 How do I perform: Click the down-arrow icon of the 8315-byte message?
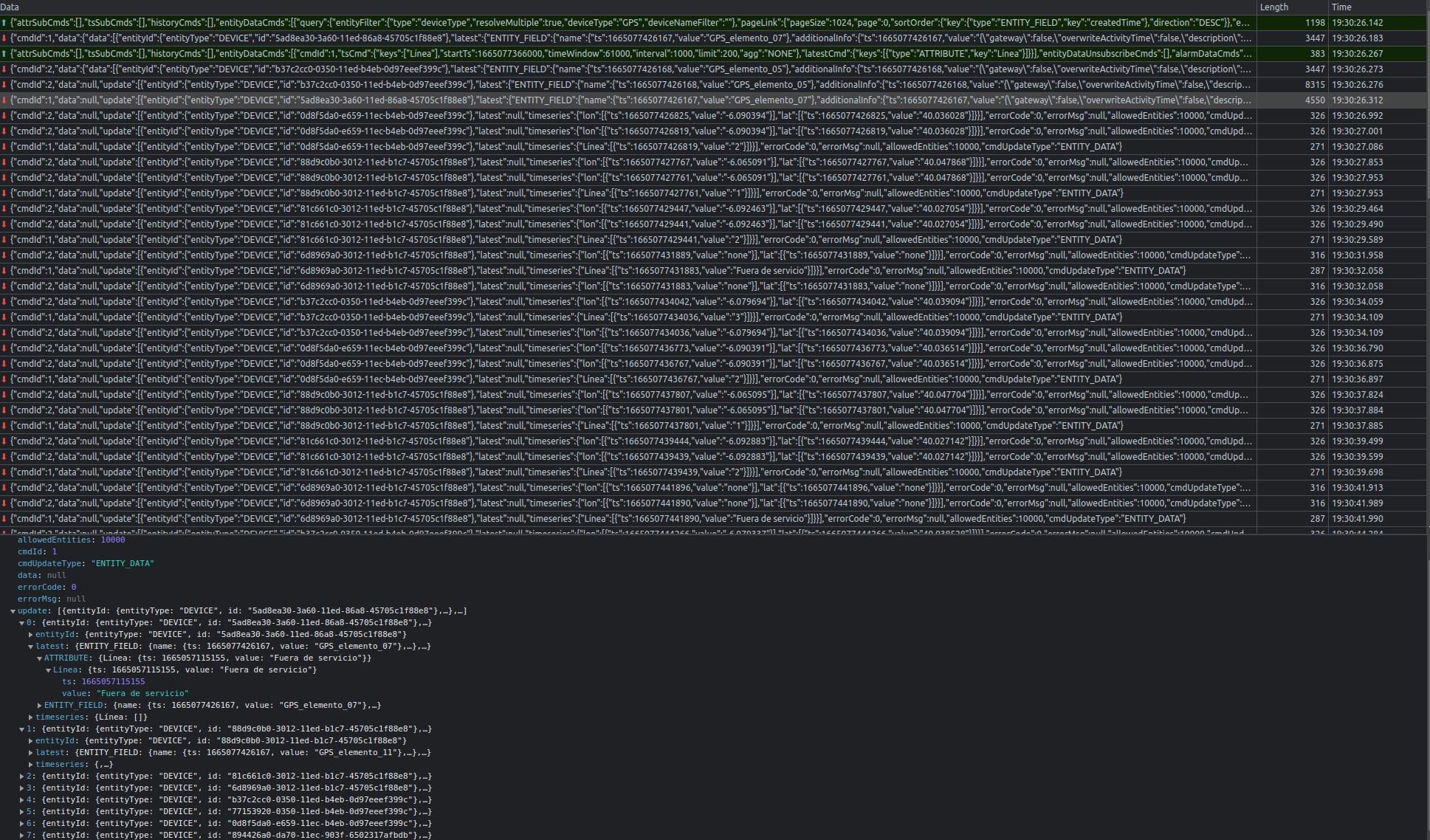coord(5,84)
